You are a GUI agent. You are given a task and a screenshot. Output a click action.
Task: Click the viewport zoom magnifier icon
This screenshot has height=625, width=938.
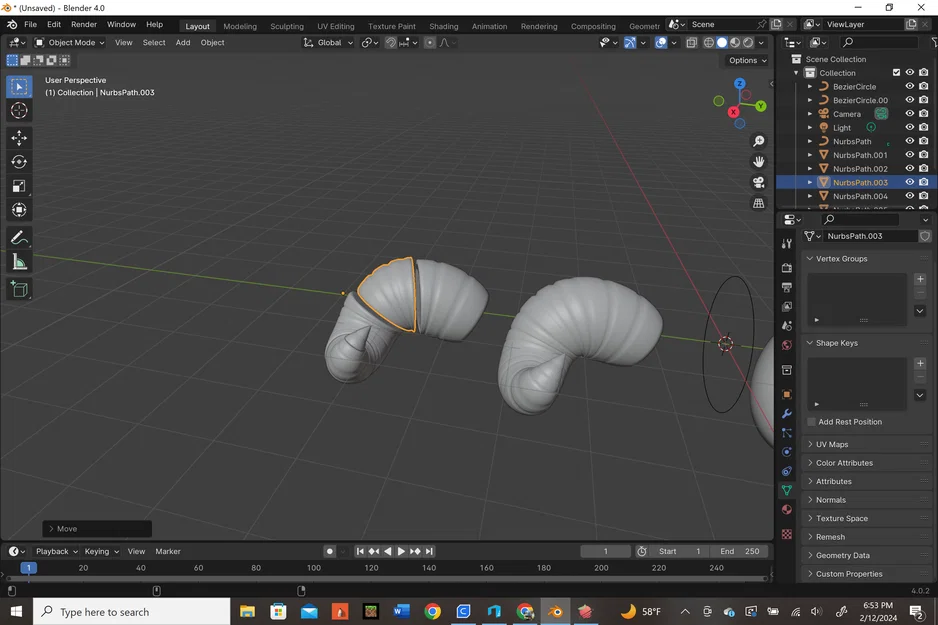pyautogui.click(x=759, y=141)
